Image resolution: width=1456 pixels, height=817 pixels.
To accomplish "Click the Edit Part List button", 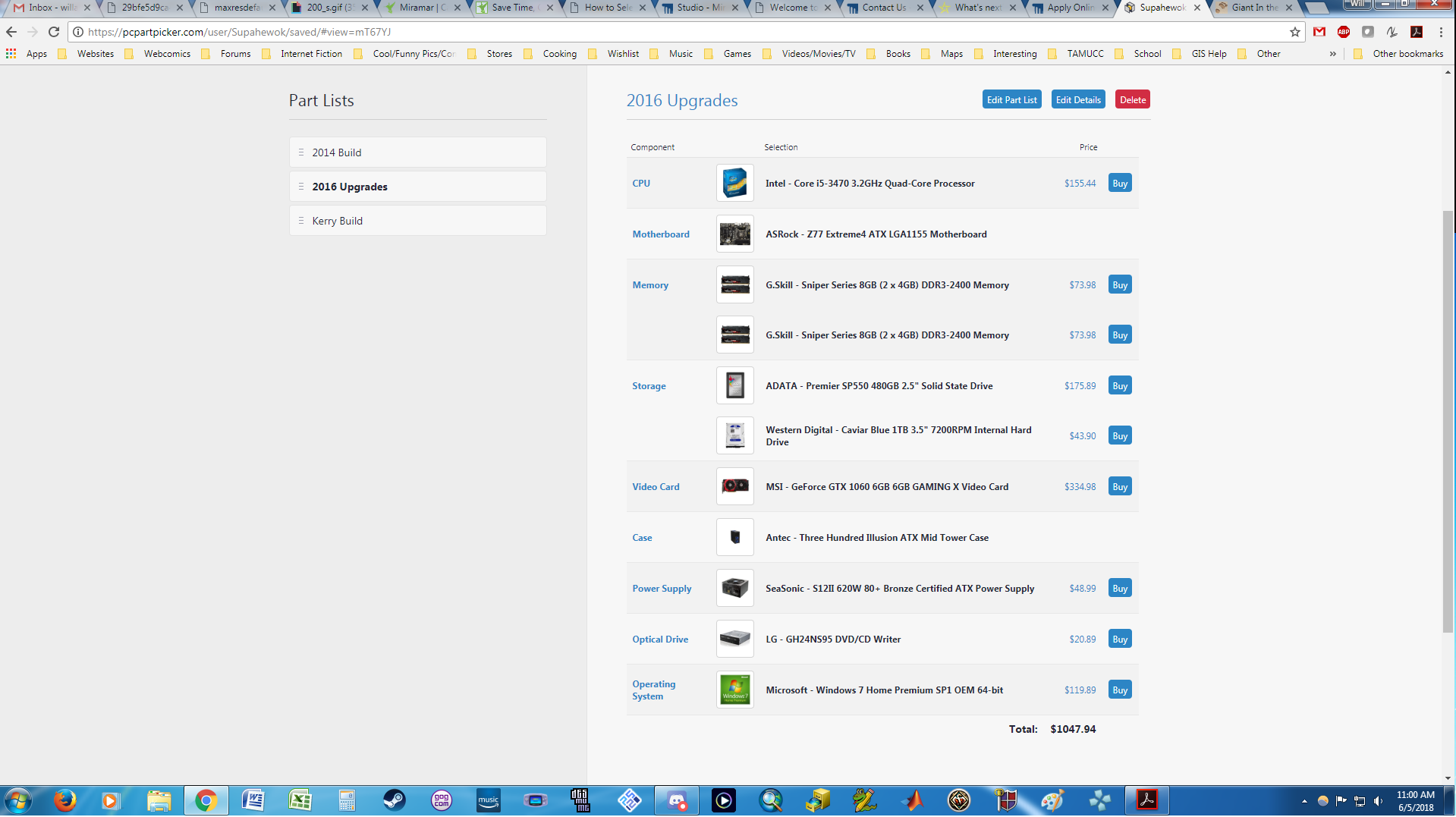I will [x=1011, y=99].
